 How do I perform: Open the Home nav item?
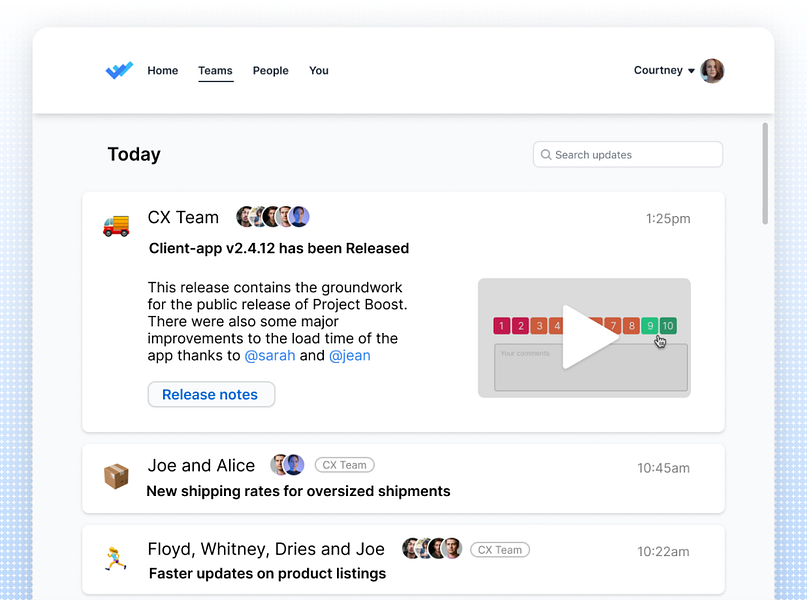(163, 70)
